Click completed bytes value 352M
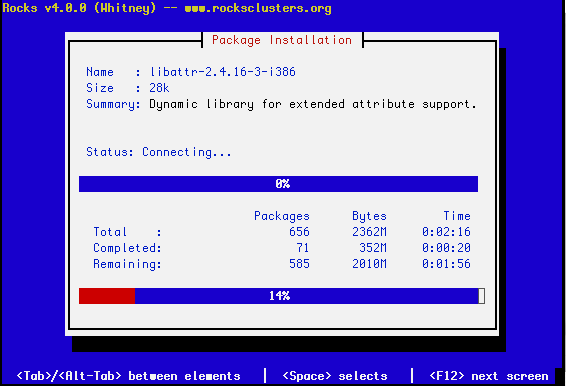Viewport: 566px width, 386px height. tap(373, 248)
